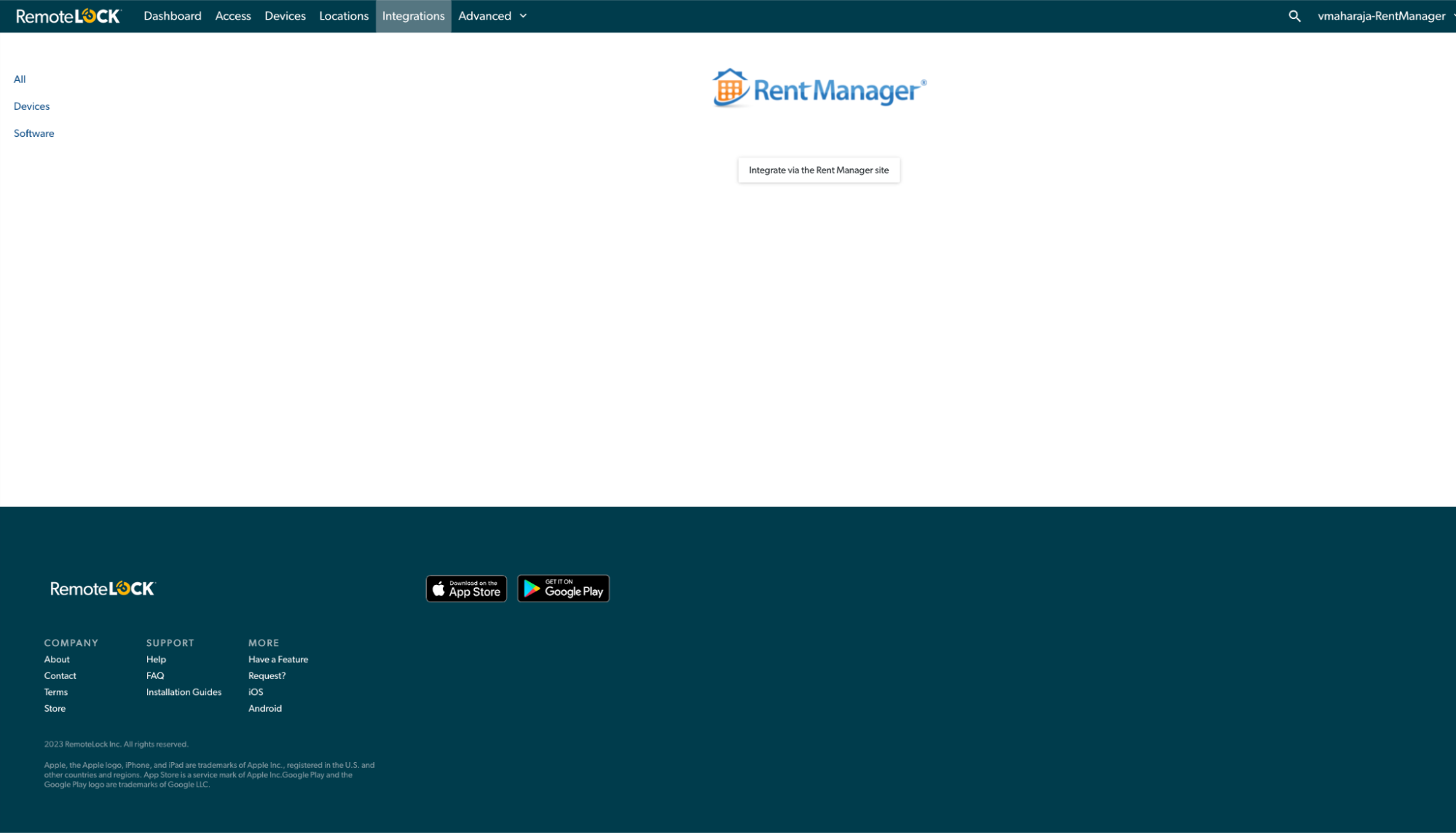Select the Google Play download badge
The height and width of the screenshot is (840, 1456).
click(x=563, y=588)
